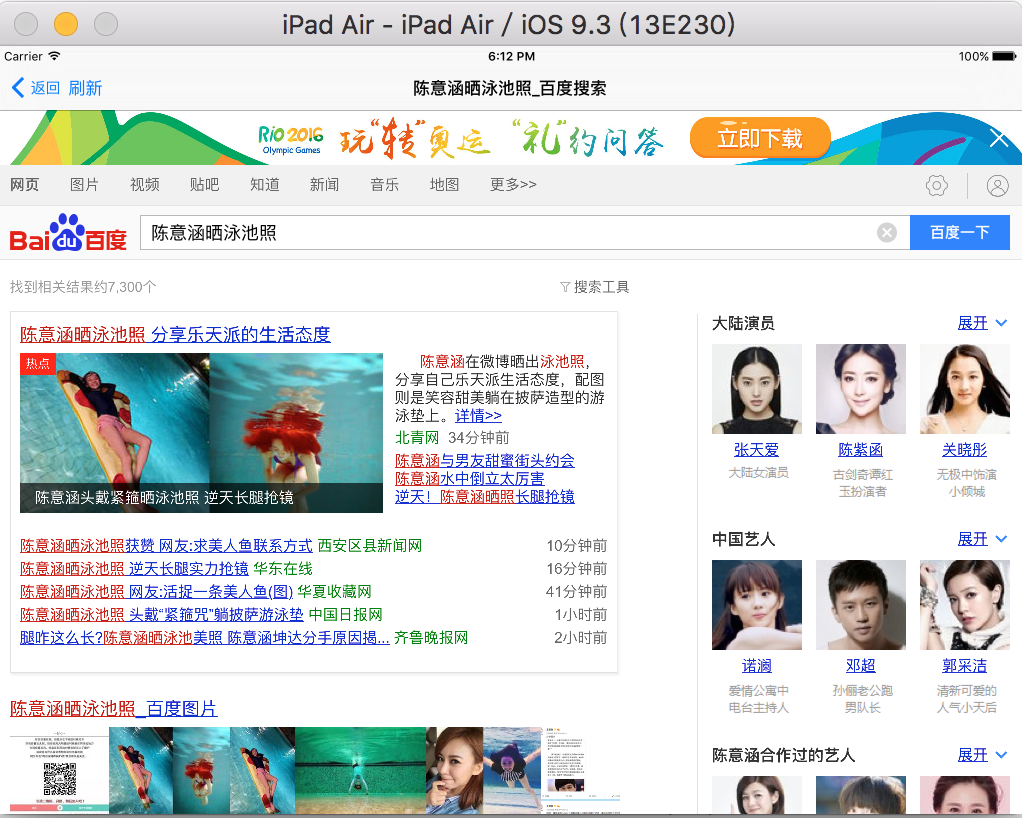Open the green underwater pool image
This screenshot has width=1022, height=818.
[360, 770]
